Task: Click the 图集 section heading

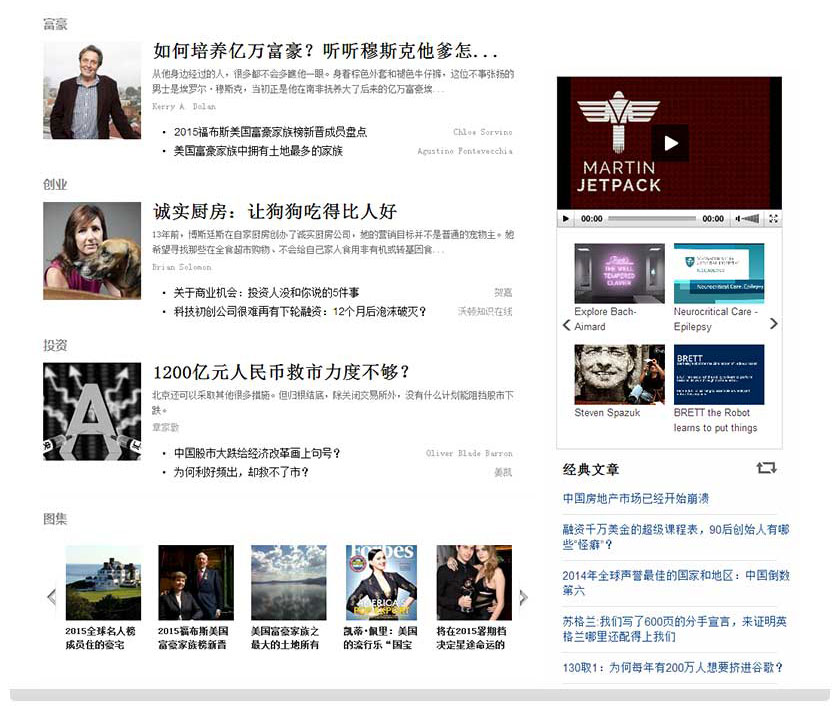Action: tap(55, 519)
